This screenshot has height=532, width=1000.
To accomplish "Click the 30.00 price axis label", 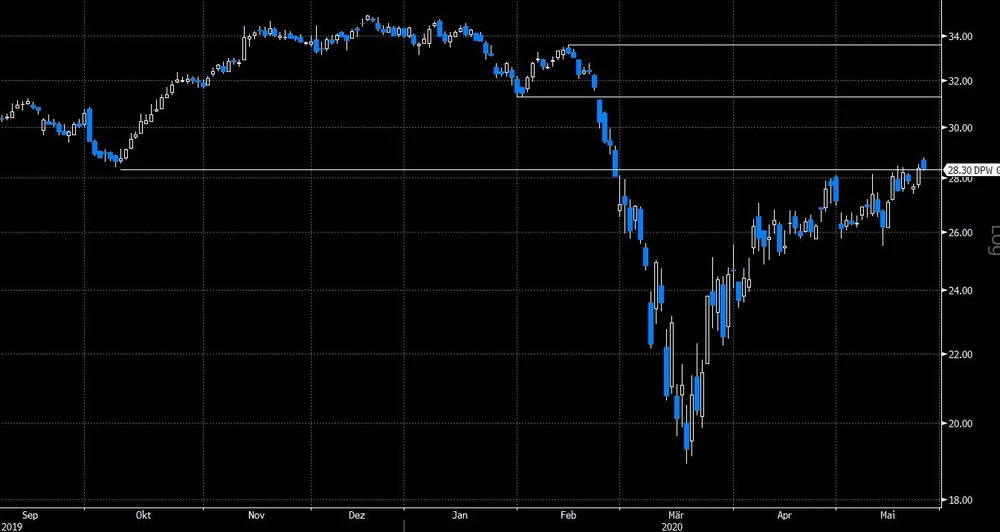I will [x=964, y=128].
